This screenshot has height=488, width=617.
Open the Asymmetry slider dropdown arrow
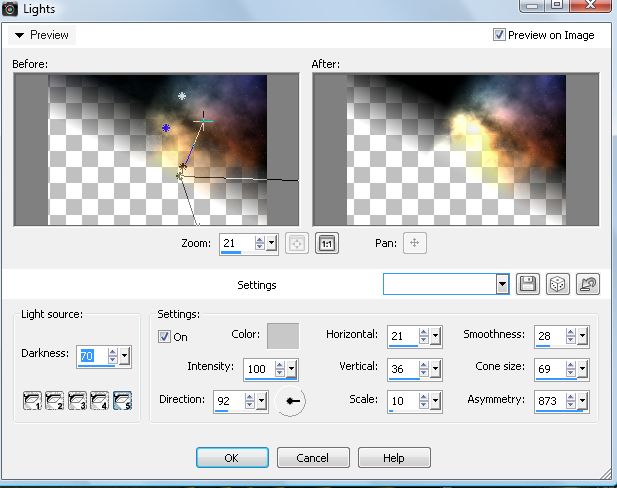[582, 400]
